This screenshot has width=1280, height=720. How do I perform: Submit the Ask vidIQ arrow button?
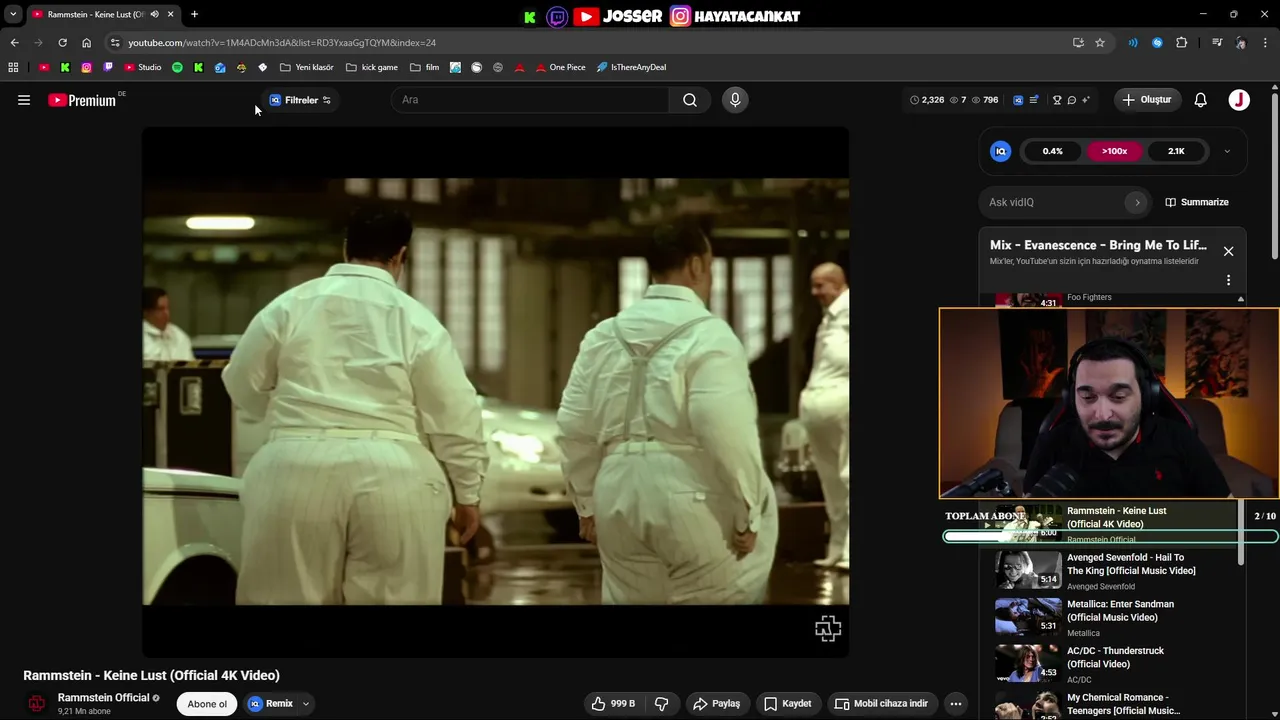tap(1137, 202)
